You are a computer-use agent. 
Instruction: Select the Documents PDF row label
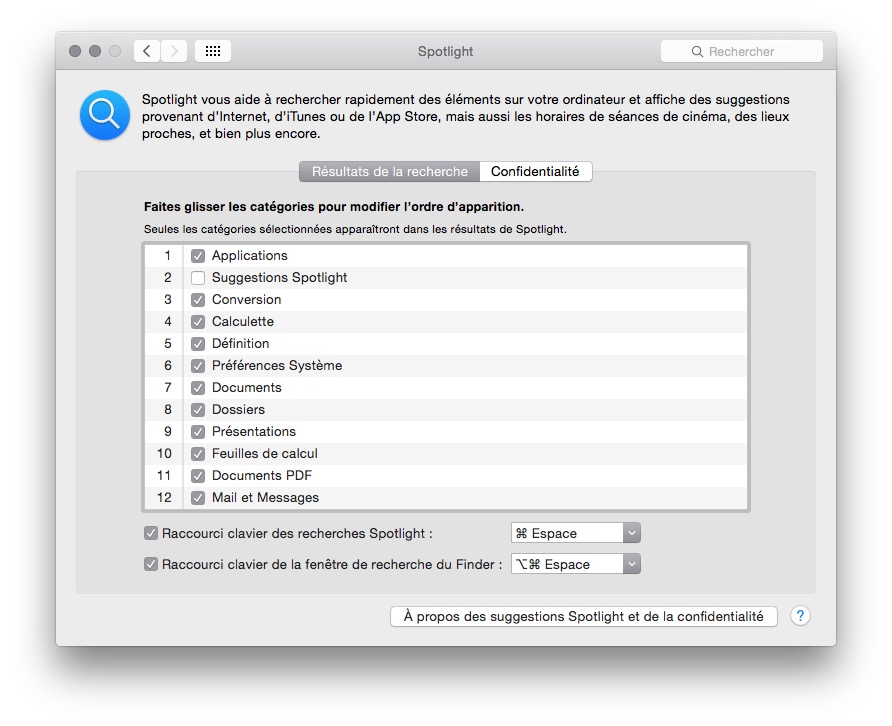click(262, 476)
